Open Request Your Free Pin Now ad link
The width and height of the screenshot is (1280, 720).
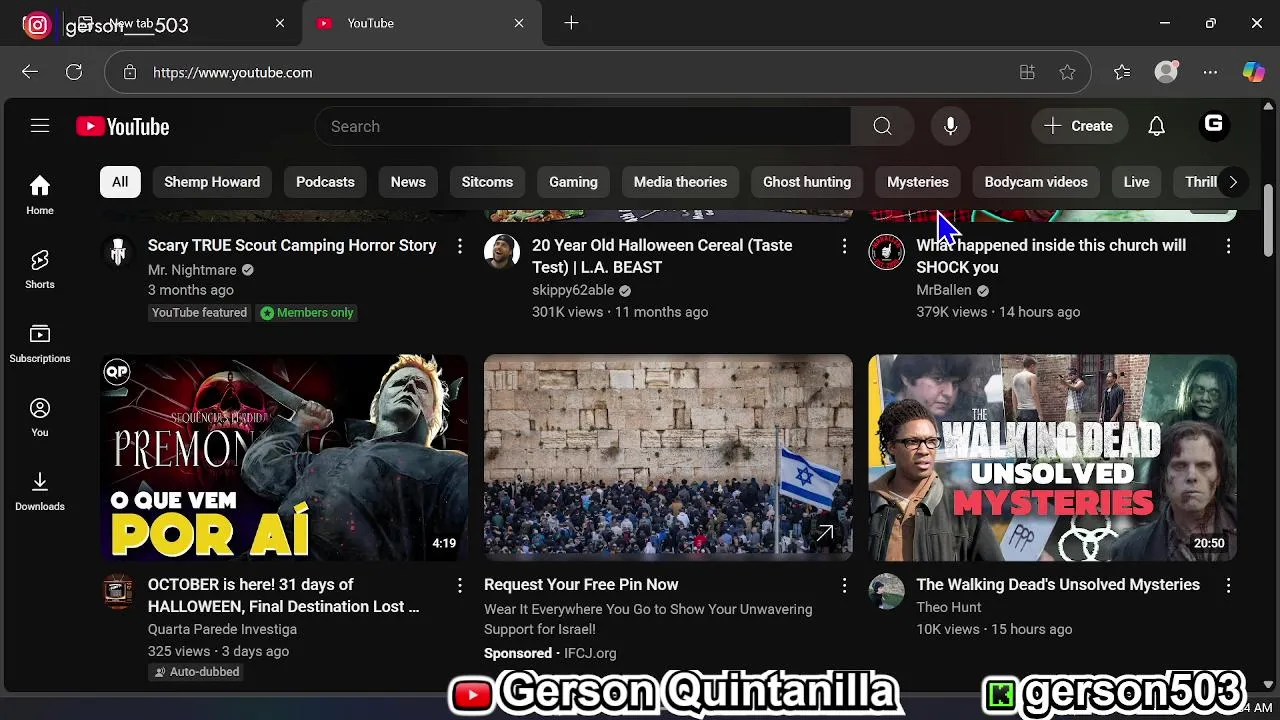[x=581, y=584]
